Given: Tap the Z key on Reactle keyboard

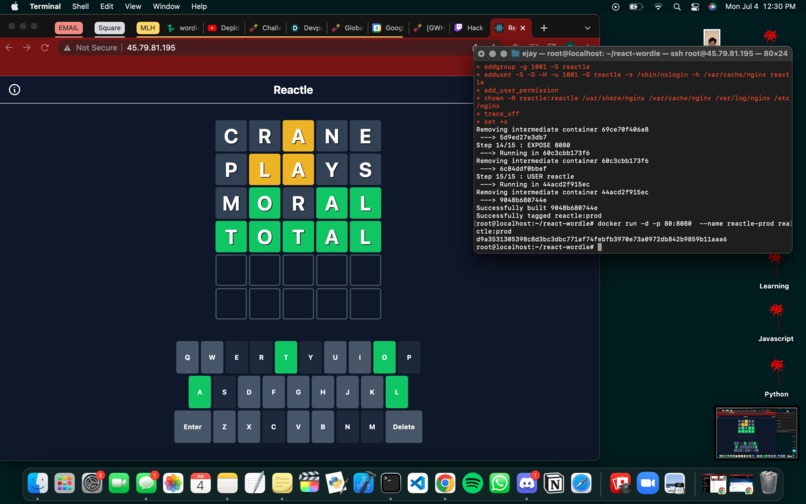Looking at the screenshot, I should 224,426.
